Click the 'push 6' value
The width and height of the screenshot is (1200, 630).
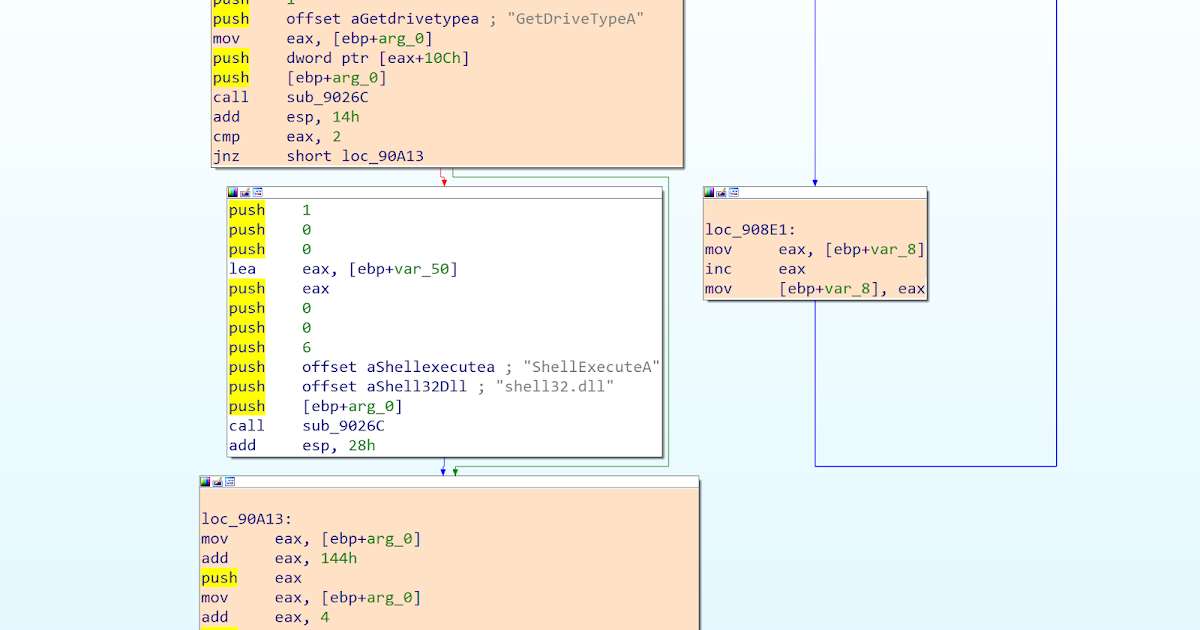(307, 347)
